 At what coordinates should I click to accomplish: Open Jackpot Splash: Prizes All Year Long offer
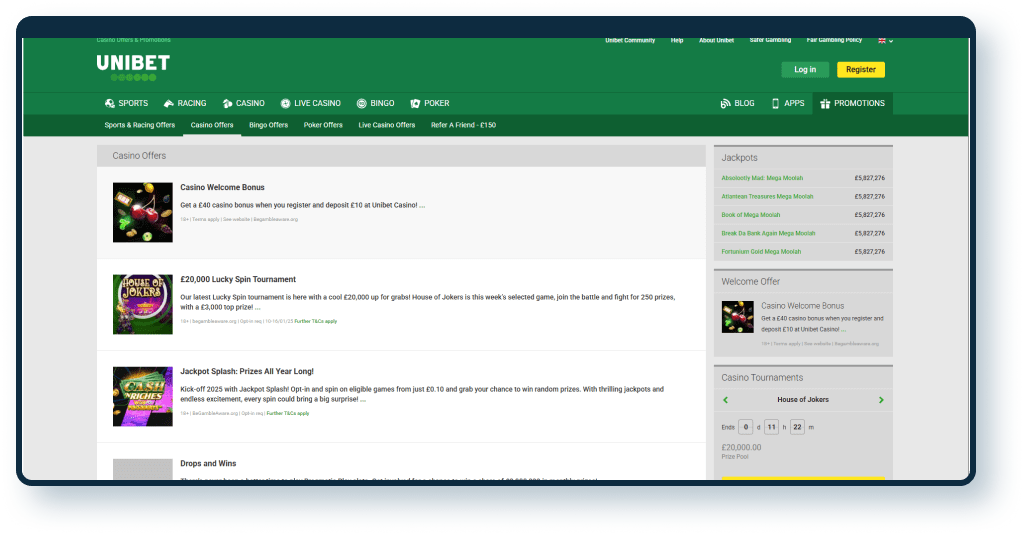tap(247, 371)
